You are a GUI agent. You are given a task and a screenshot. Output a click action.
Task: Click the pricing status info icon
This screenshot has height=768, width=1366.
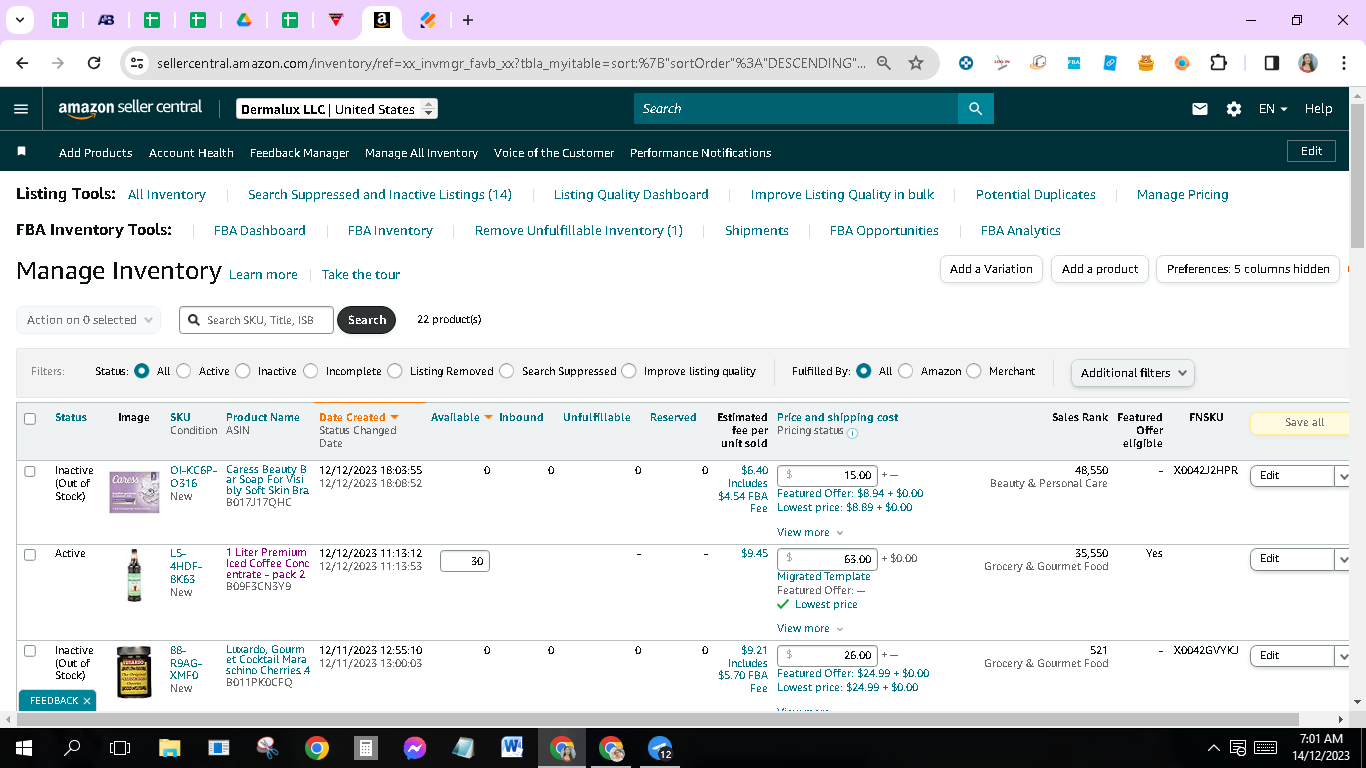[852, 433]
